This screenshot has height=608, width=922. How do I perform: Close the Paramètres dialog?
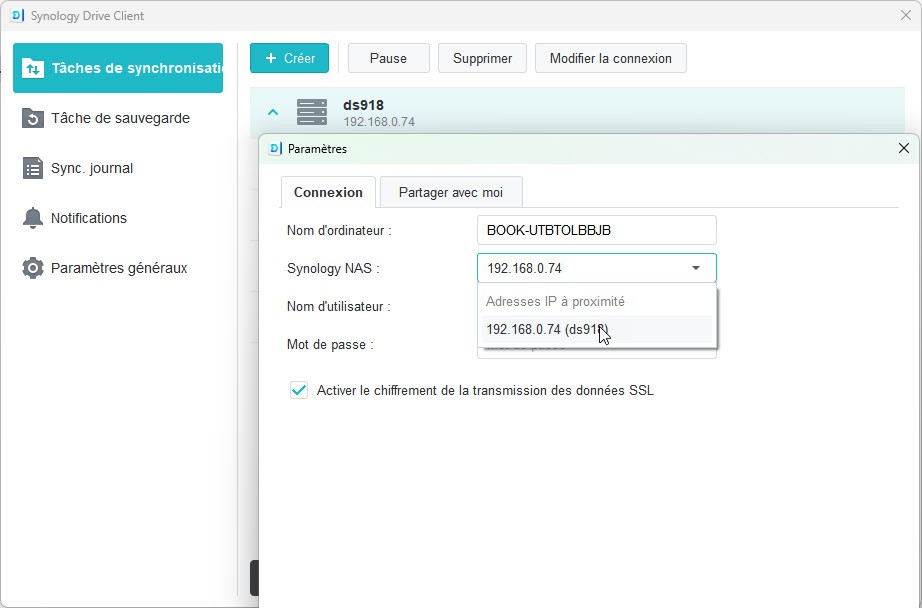pos(903,148)
